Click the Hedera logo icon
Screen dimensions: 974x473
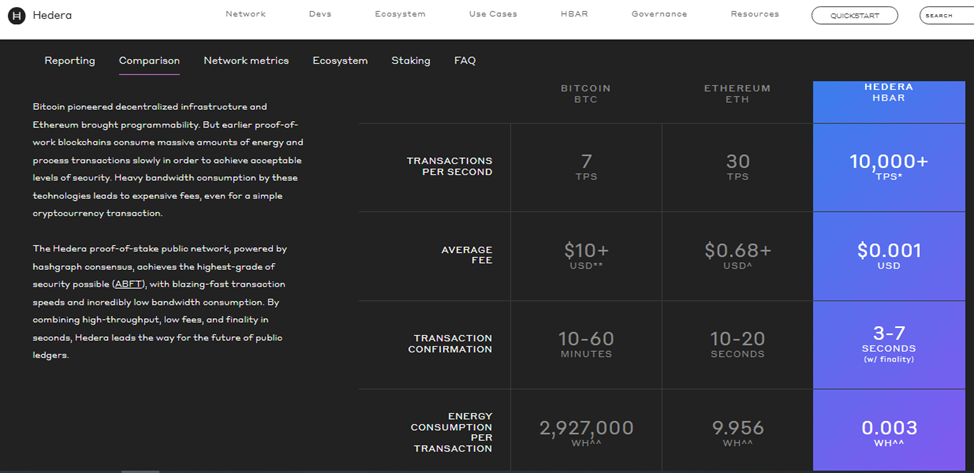coord(16,16)
